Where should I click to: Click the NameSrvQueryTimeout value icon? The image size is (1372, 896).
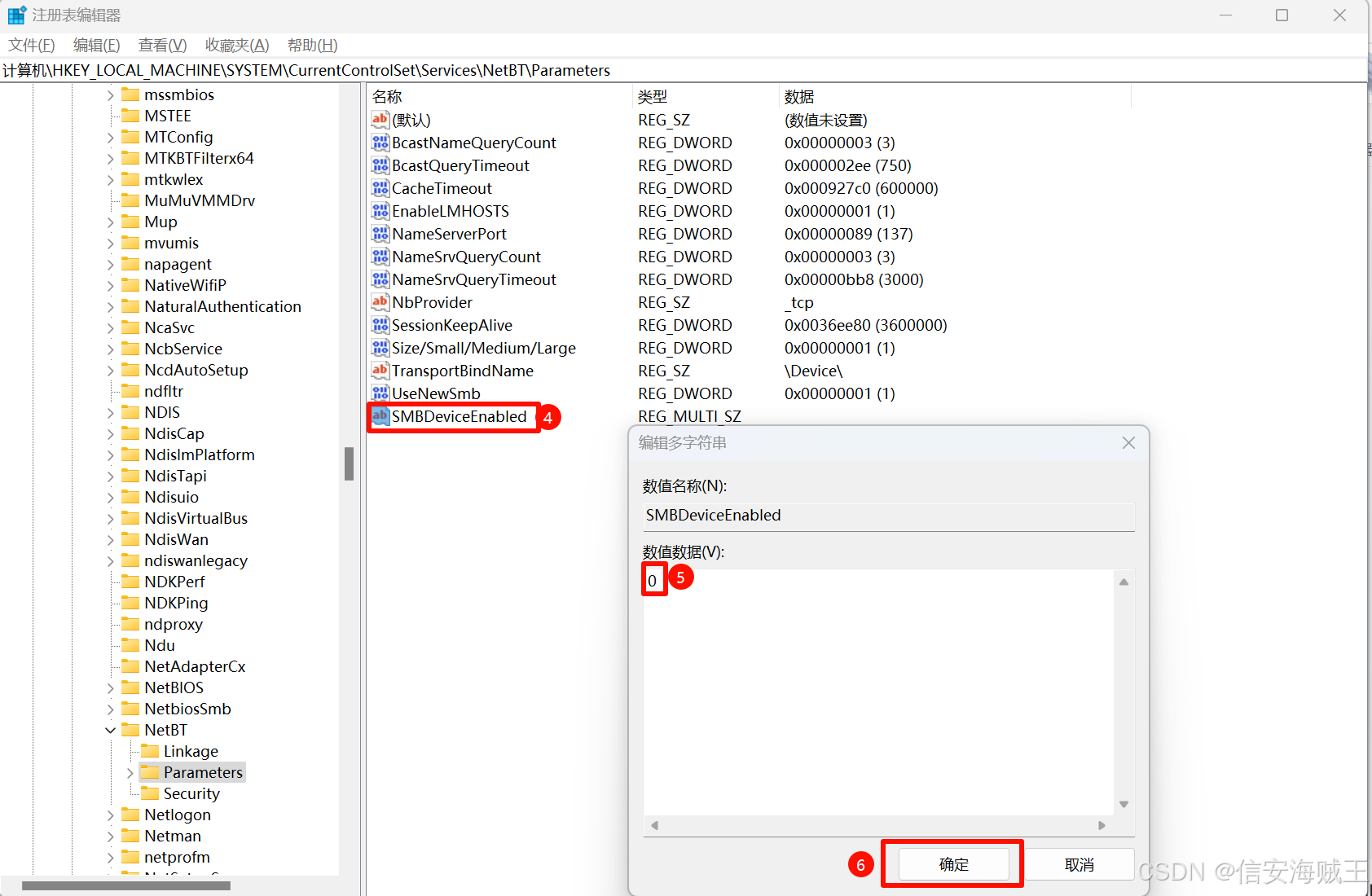click(x=380, y=279)
